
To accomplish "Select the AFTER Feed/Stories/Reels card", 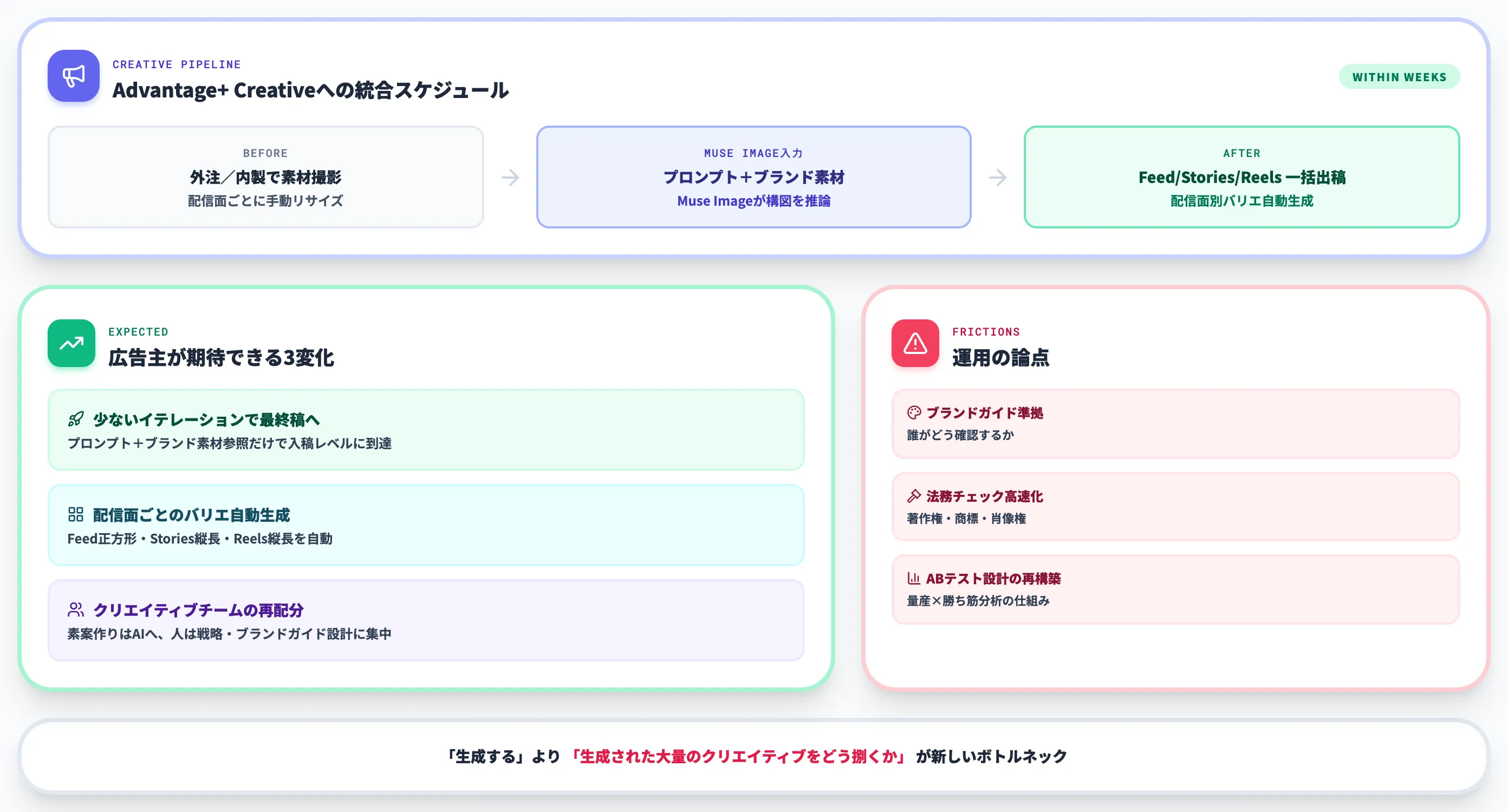I will pos(1241,177).
